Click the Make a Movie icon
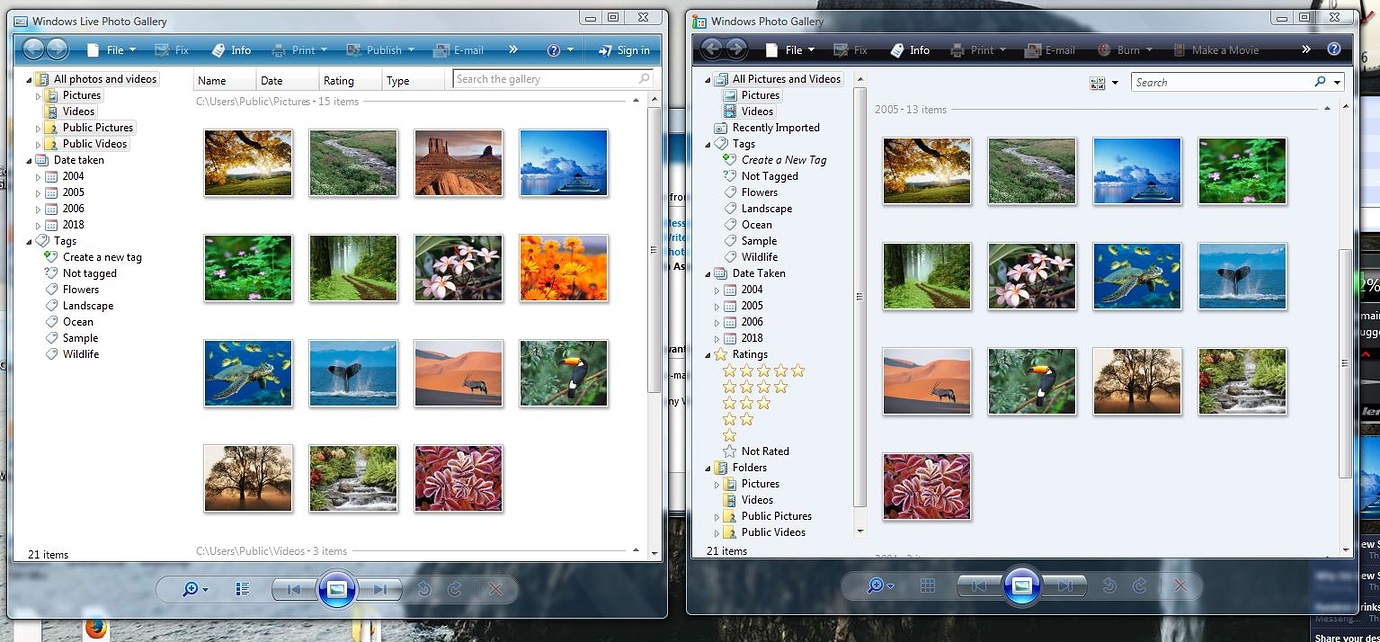The height and width of the screenshot is (642, 1380). pos(1211,49)
